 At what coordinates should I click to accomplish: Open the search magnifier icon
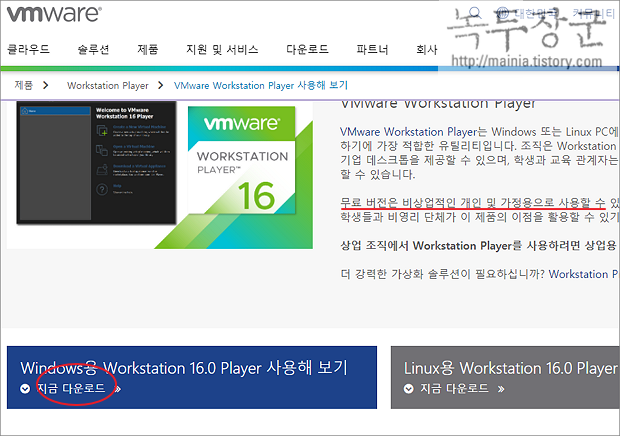click(475, 13)
